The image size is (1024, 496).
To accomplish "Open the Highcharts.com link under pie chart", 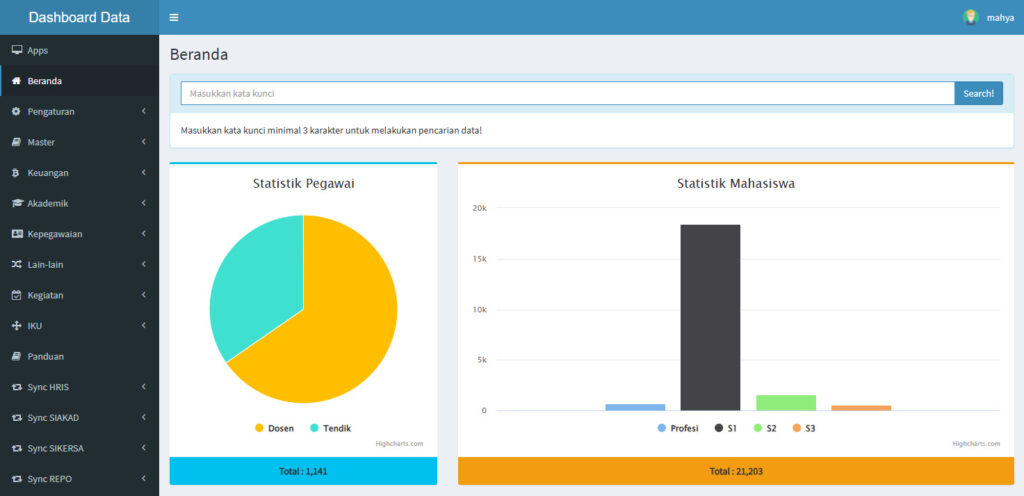I will point(399,443).
